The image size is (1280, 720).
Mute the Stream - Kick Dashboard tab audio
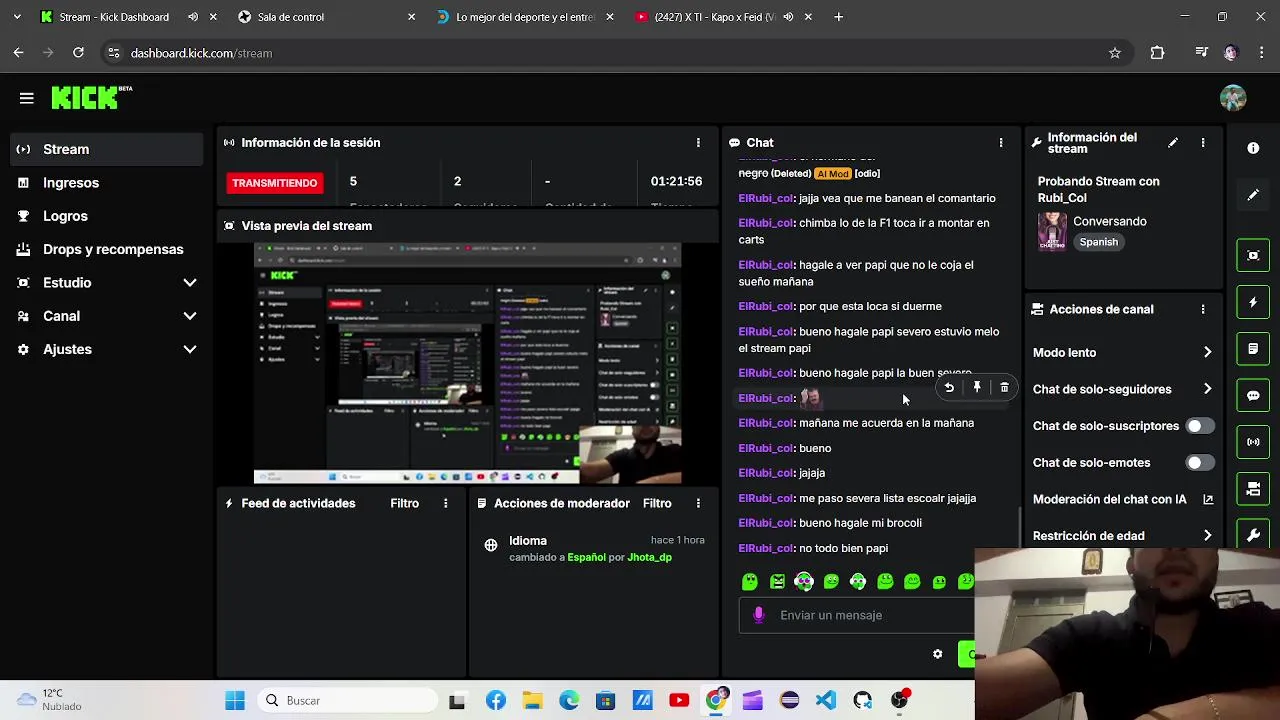(193, 17)
